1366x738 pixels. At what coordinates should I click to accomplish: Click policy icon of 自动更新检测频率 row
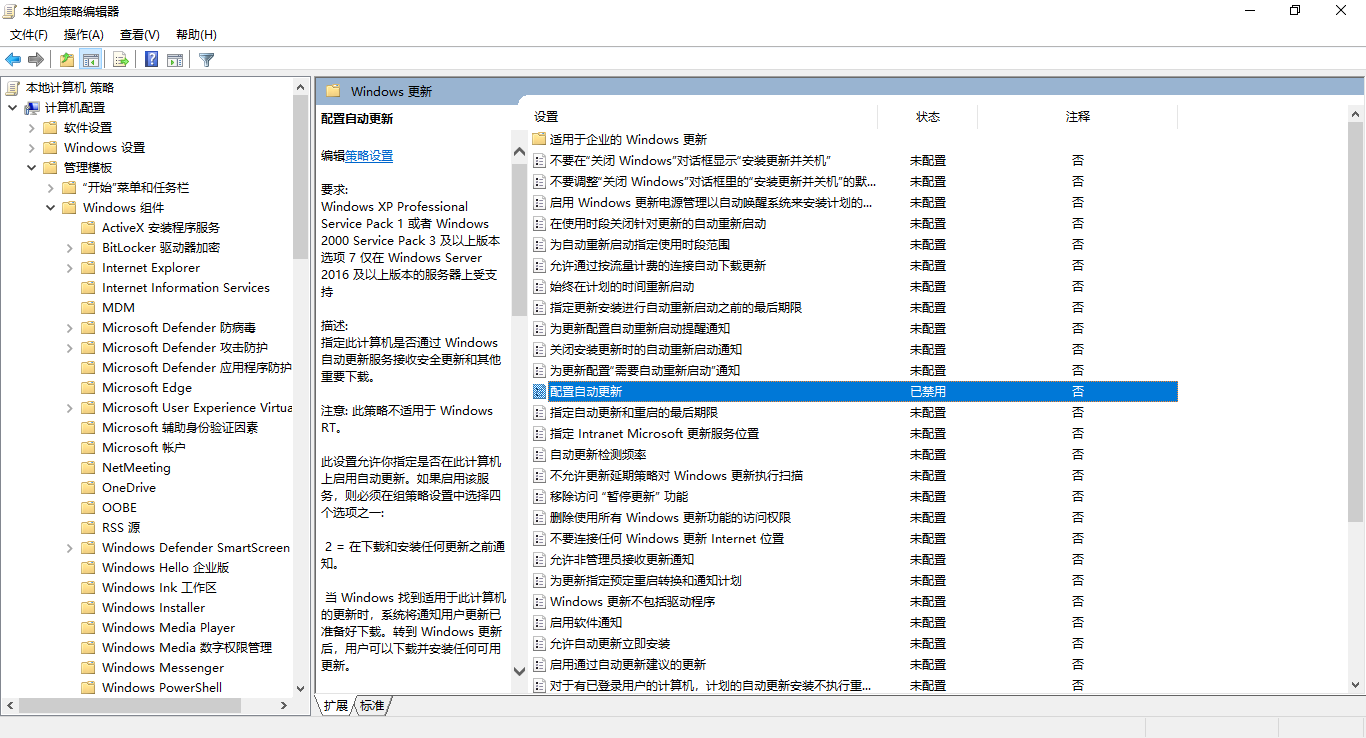(540, 454)
